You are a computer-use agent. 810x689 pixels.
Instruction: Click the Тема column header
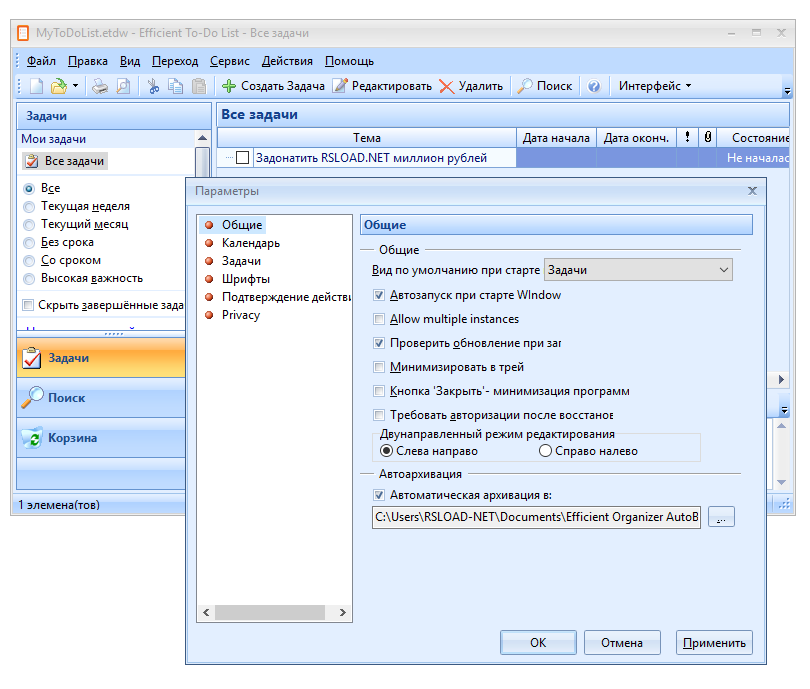[367, 138]
